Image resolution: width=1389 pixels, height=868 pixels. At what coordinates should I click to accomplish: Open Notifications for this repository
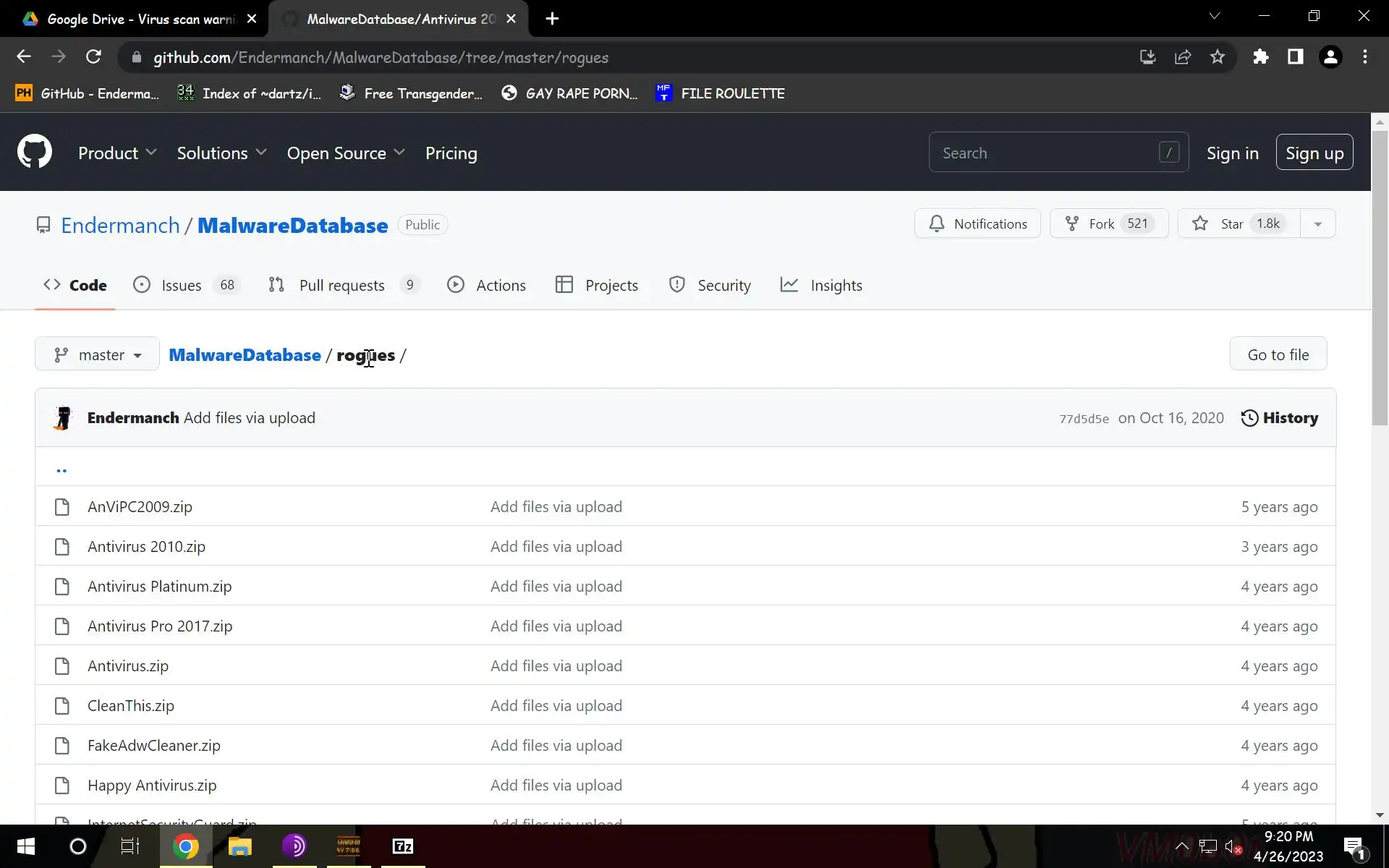tap(977, 224)
